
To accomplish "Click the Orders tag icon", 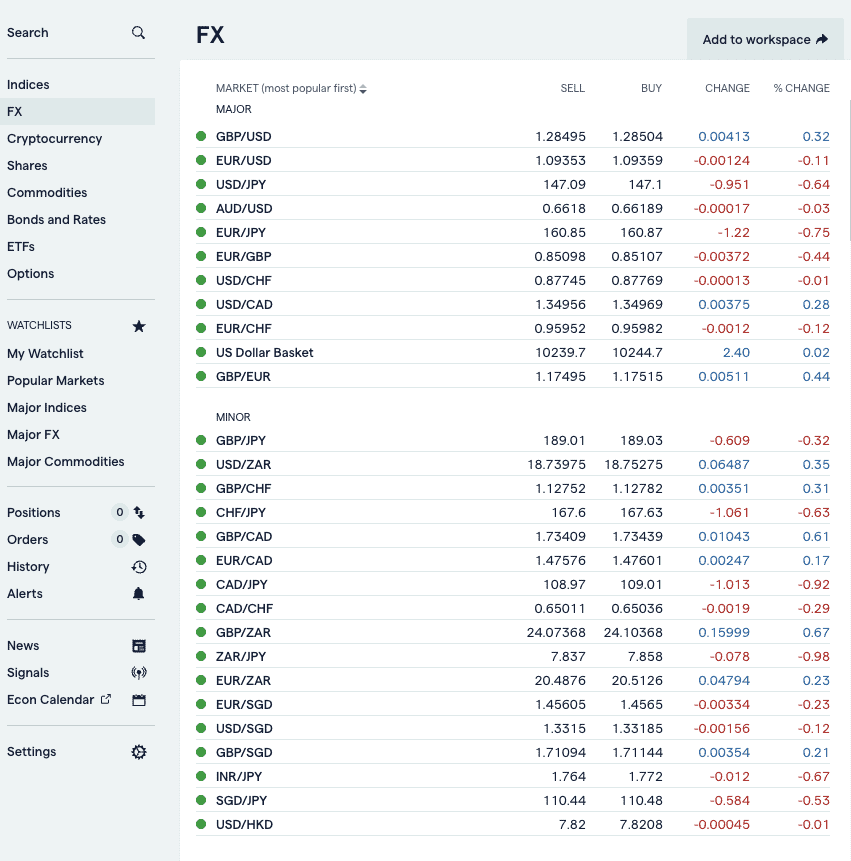I will [x=139, y=540].
